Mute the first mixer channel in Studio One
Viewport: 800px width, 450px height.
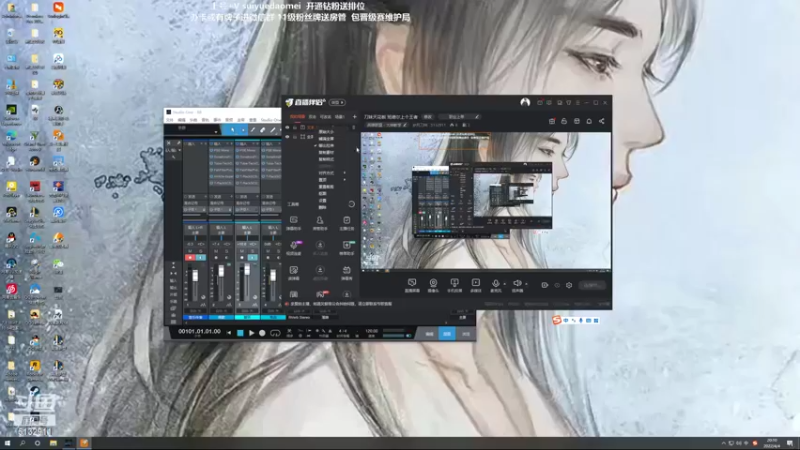[190, 251]
